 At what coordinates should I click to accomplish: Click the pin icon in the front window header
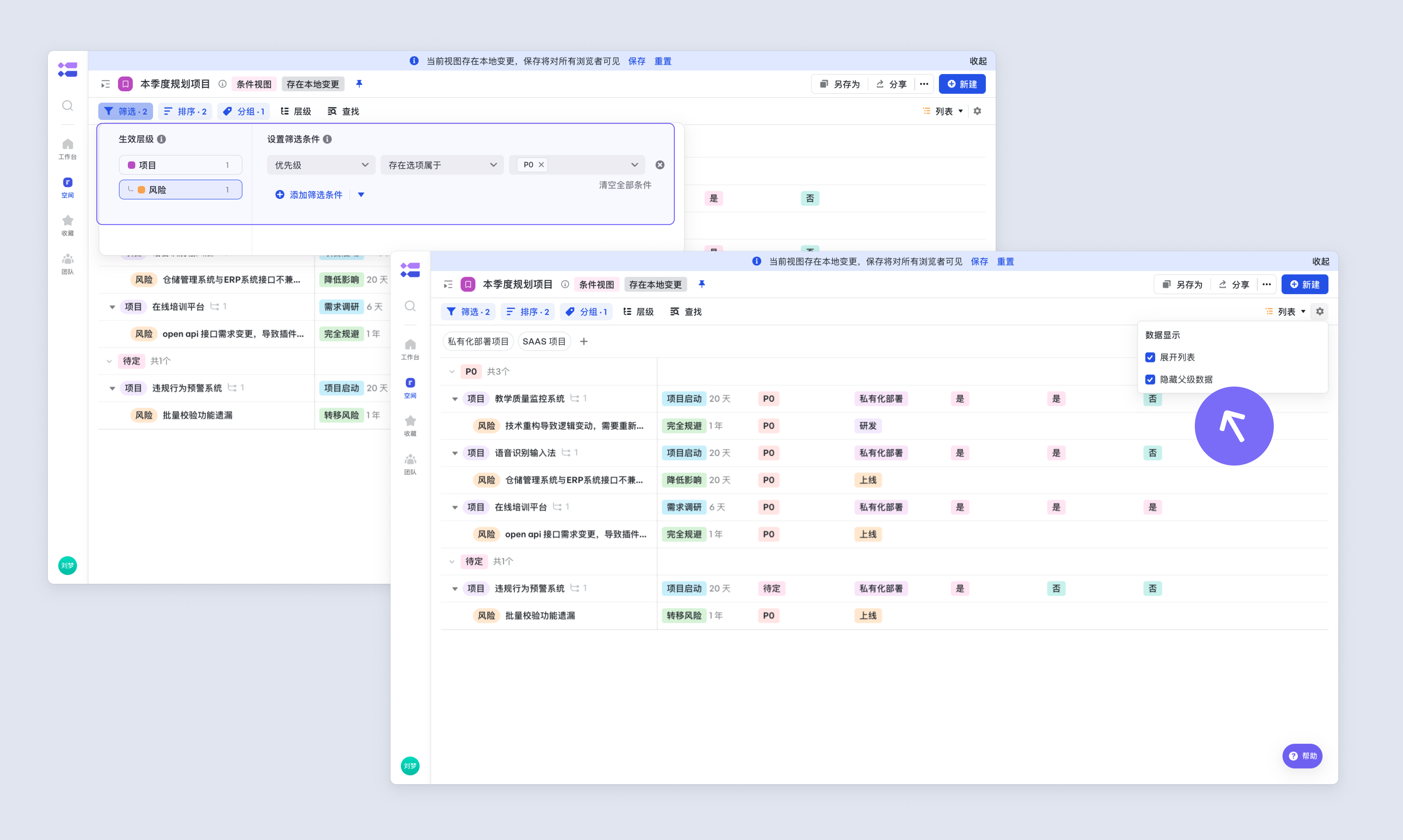point(701,284)
